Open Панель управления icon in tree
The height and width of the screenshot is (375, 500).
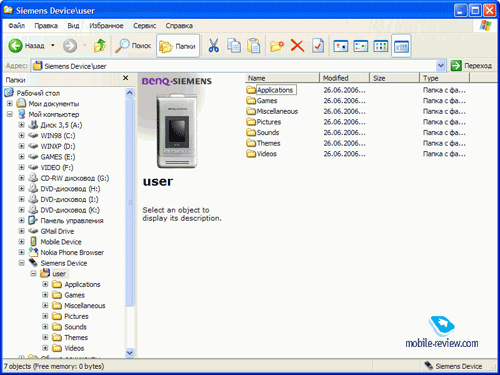(x=33, y=220)
